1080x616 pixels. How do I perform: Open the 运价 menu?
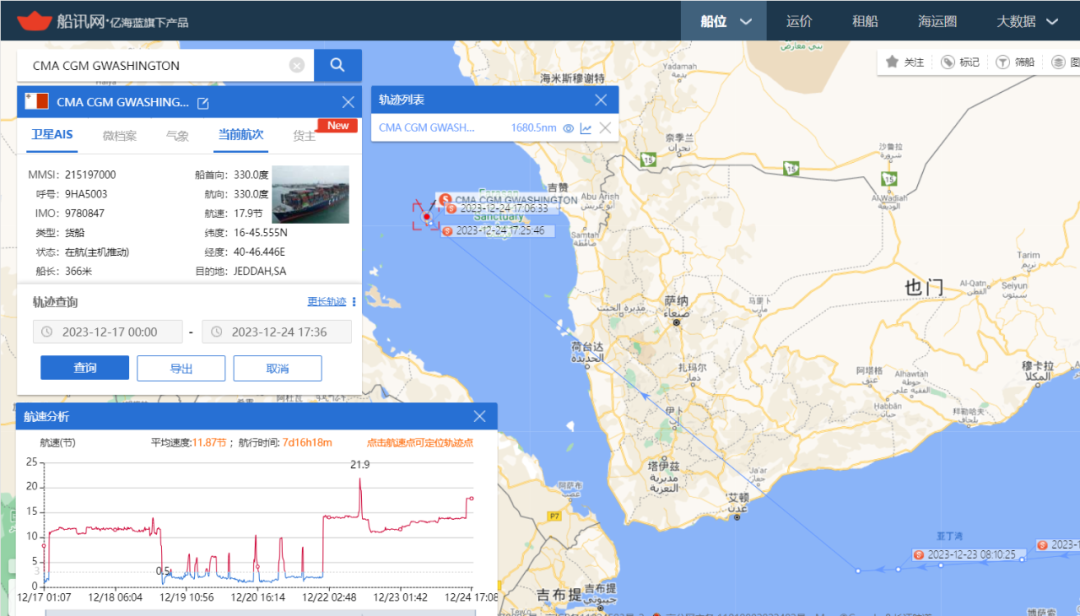[x=799, y=21]
